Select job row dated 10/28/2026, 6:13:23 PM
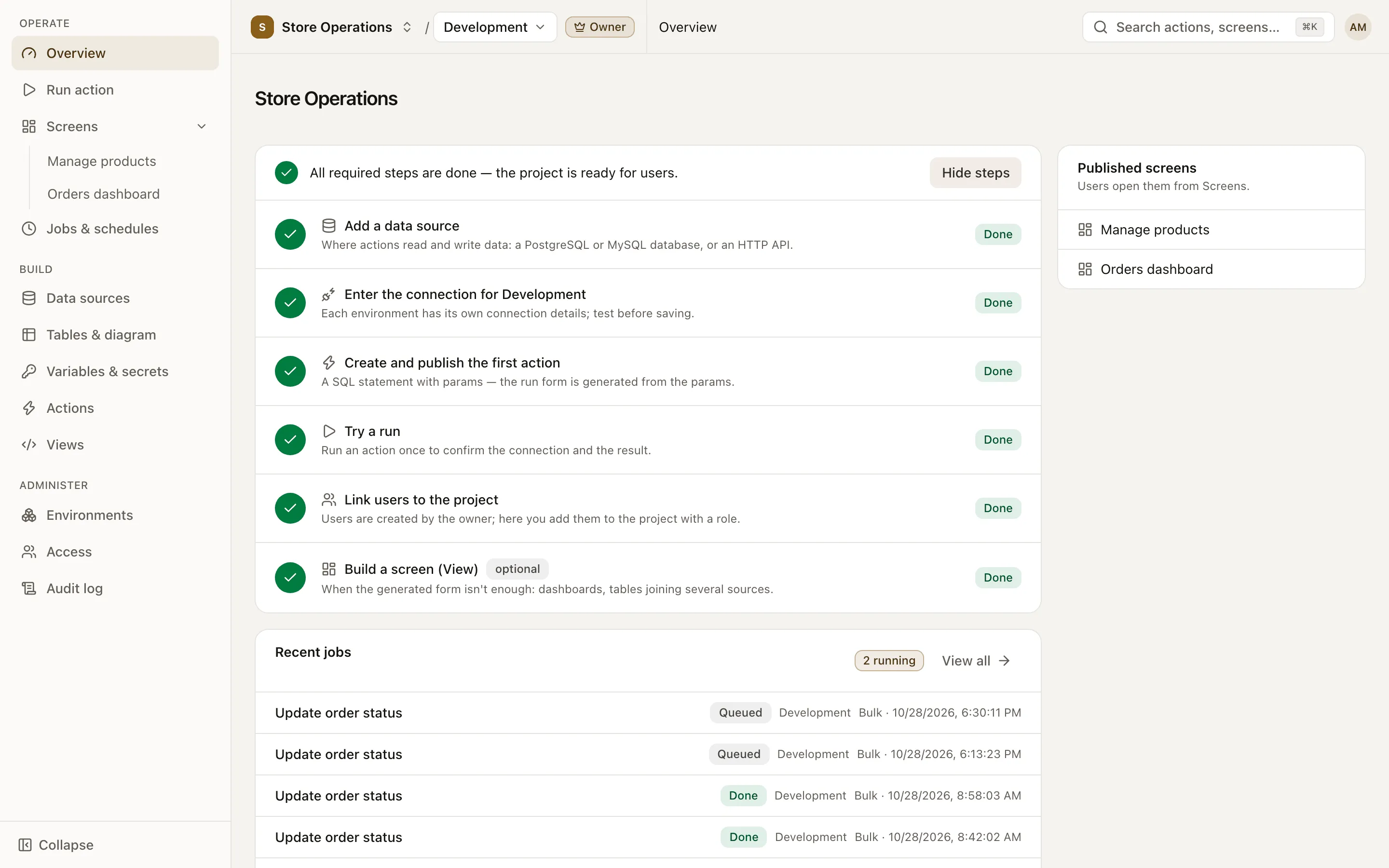The height and width of the screenshot is (868, 1389). click(x=648, y=754)
